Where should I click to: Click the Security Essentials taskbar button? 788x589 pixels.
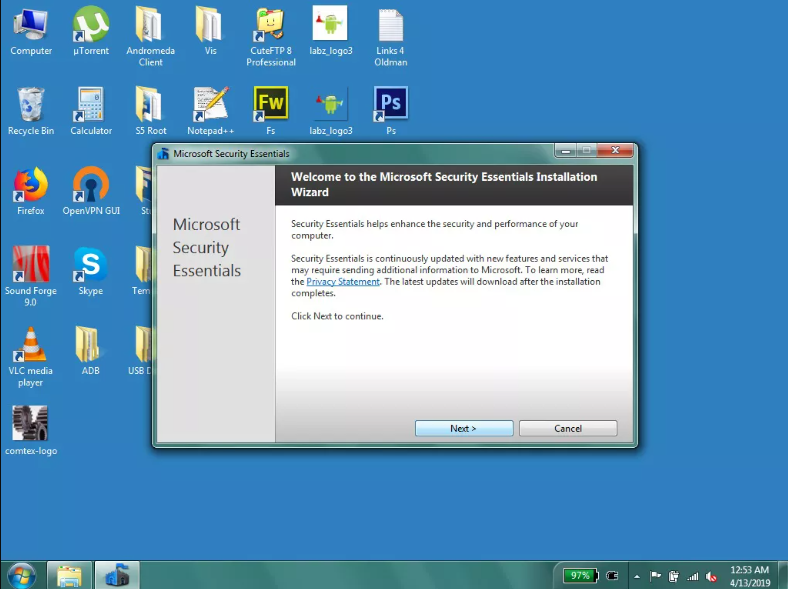click(x=117, y=576)
